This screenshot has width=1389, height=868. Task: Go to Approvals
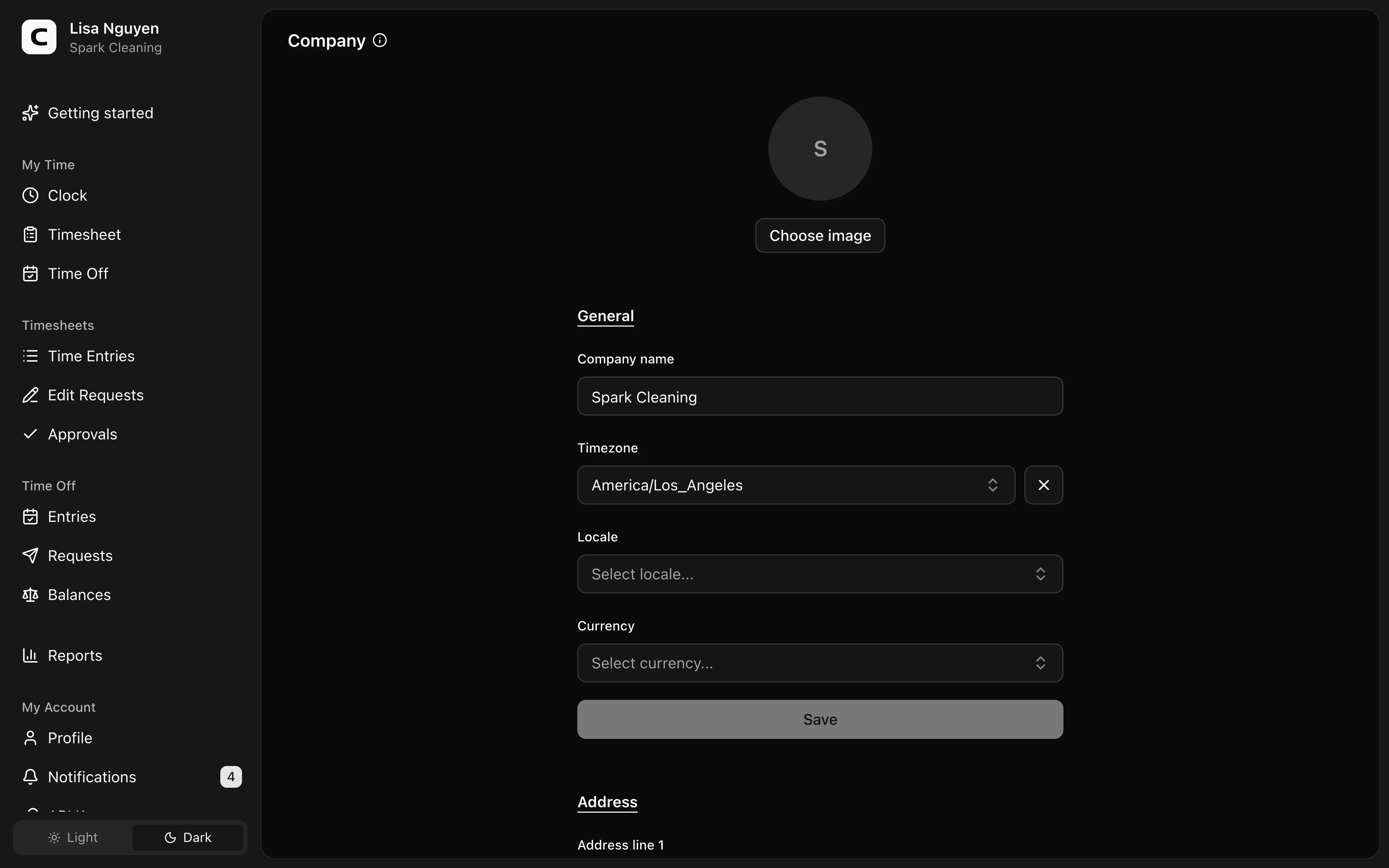point(131,435)
